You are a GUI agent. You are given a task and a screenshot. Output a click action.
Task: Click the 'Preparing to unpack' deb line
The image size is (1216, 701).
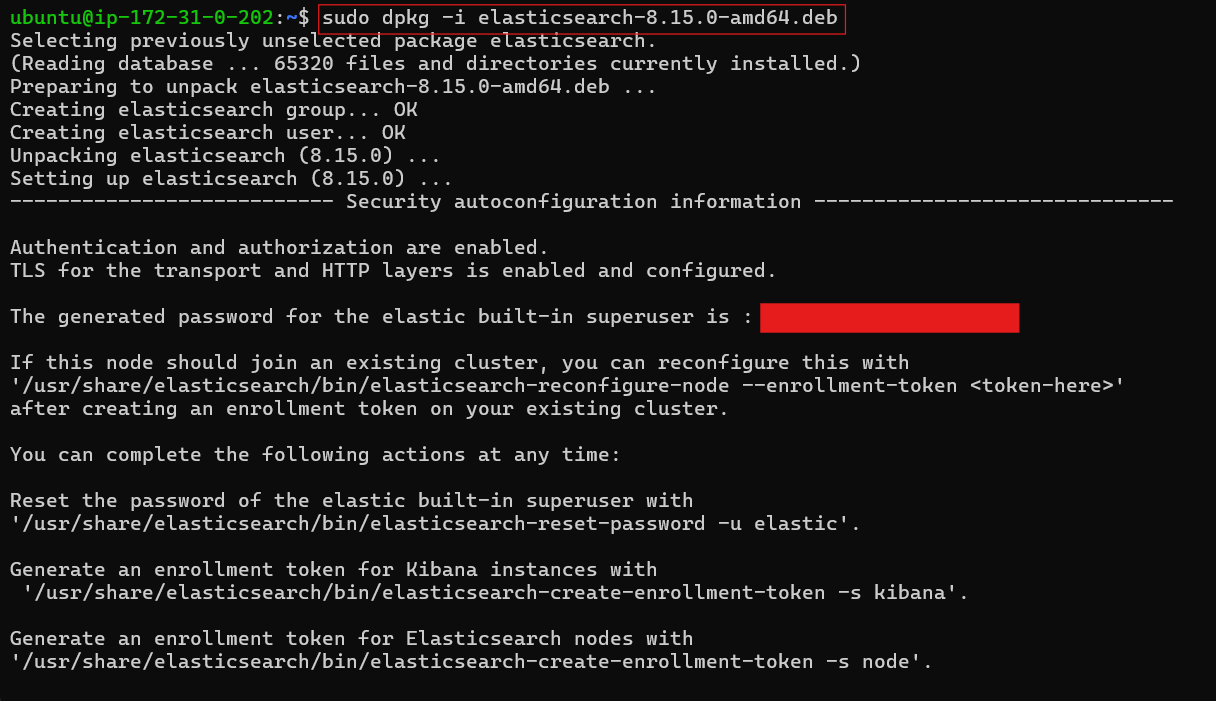pyautogui.click(x=333, y=86)
